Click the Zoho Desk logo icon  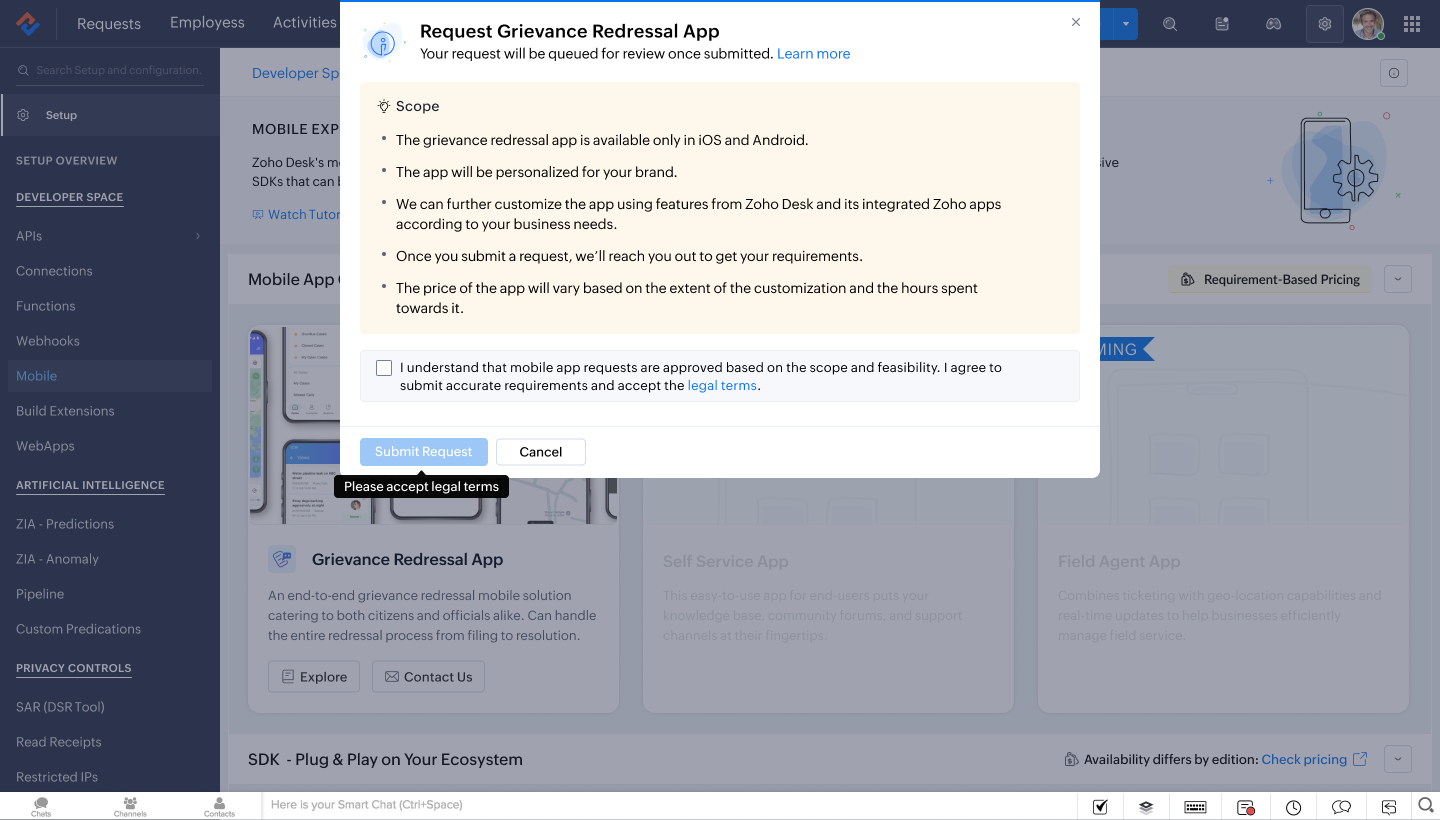click(x=28, y=23)
